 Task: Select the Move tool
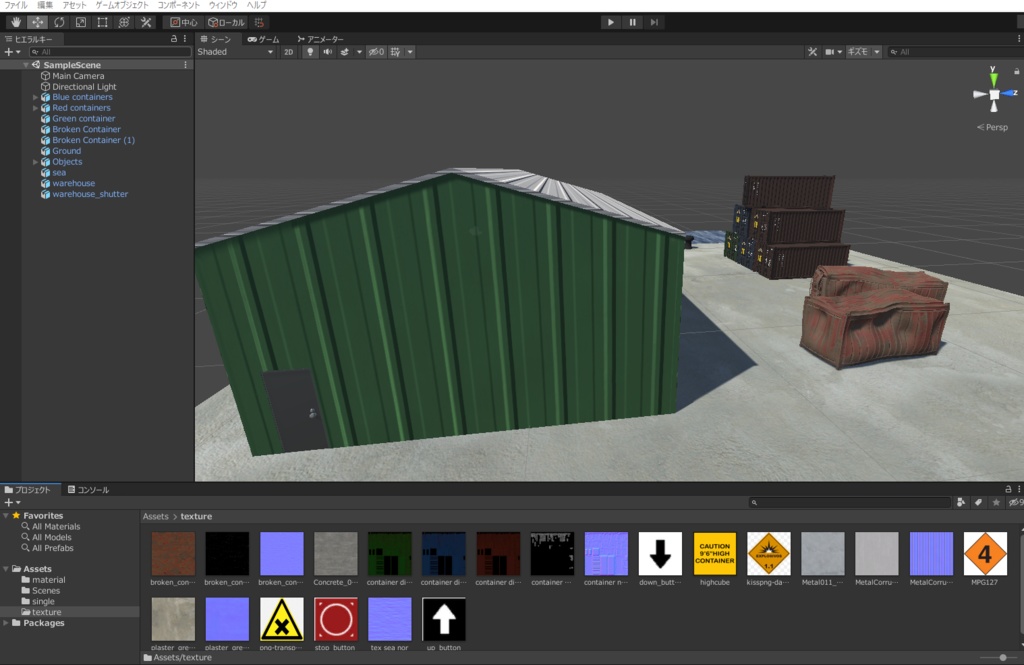point(37,22)
